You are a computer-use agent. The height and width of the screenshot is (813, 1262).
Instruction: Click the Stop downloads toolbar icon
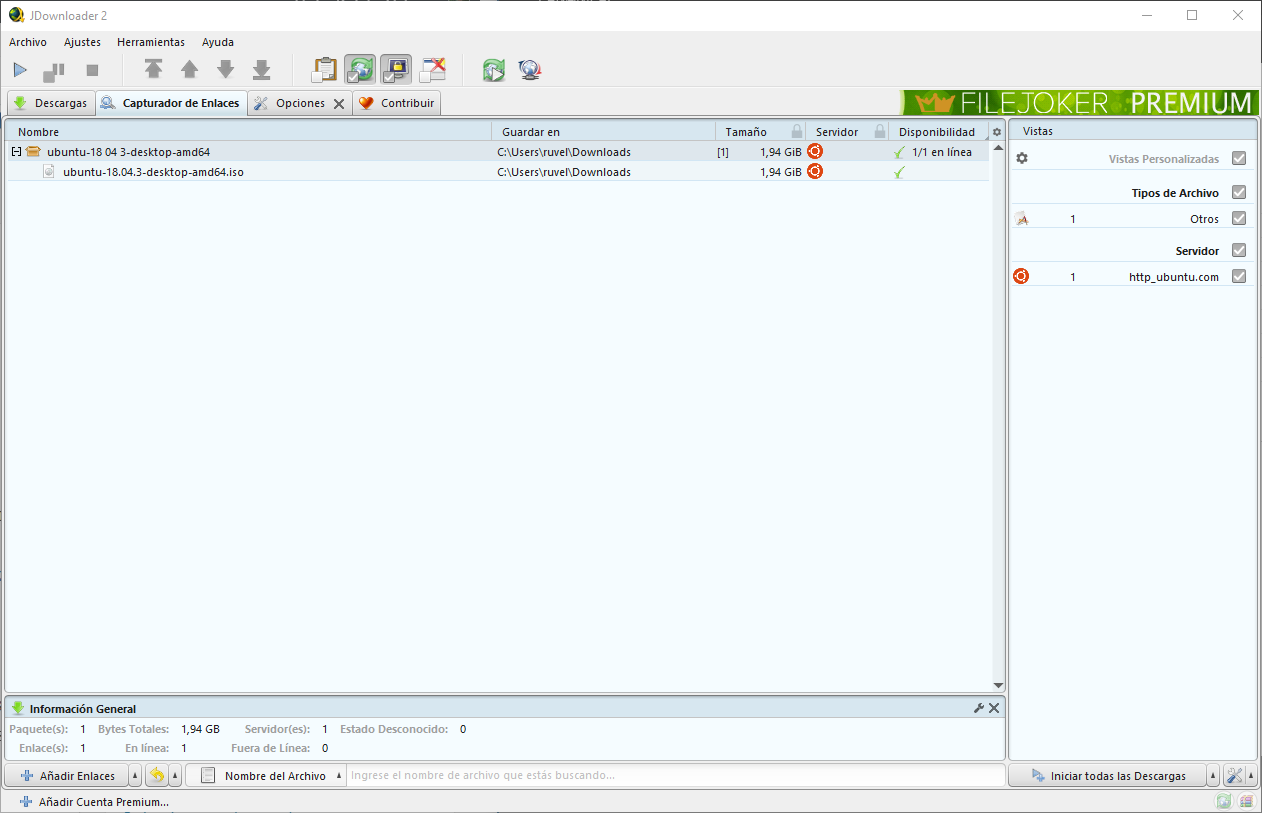(92, 70)
